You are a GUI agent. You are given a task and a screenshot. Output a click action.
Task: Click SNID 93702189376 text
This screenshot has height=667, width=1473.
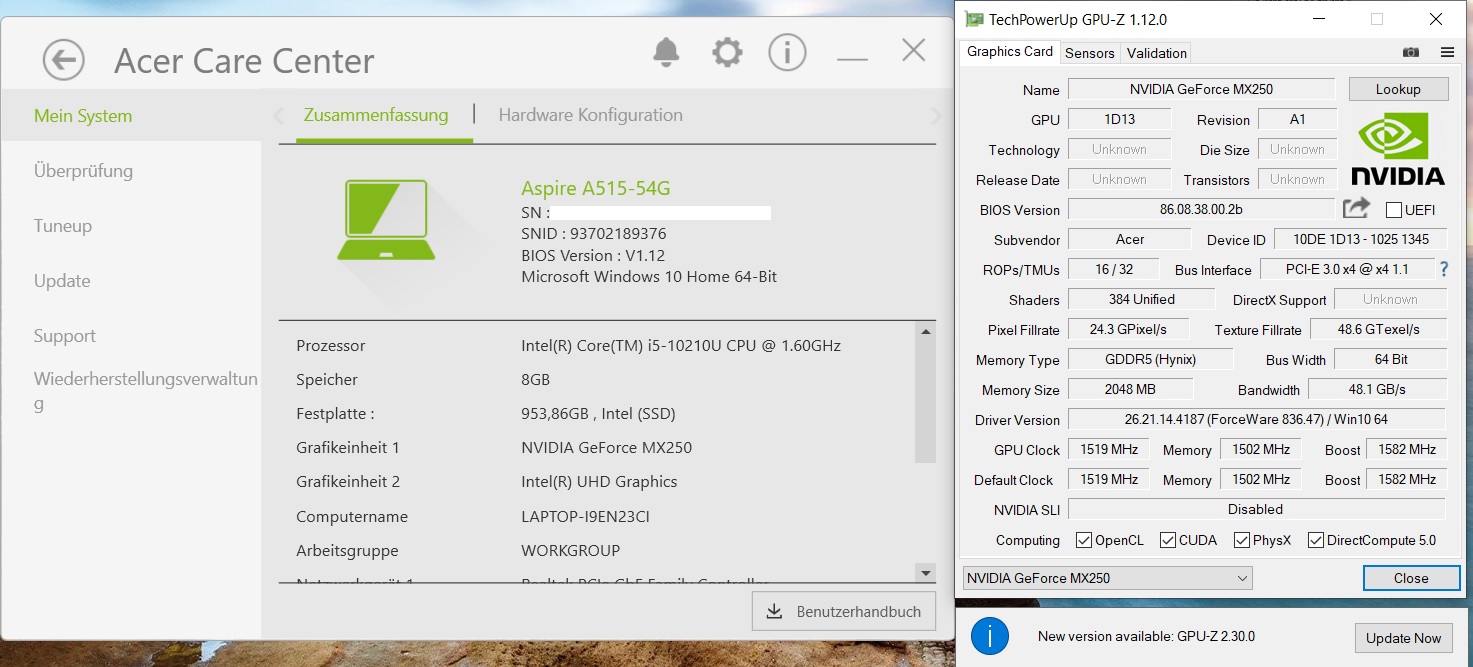coord(594,234)
